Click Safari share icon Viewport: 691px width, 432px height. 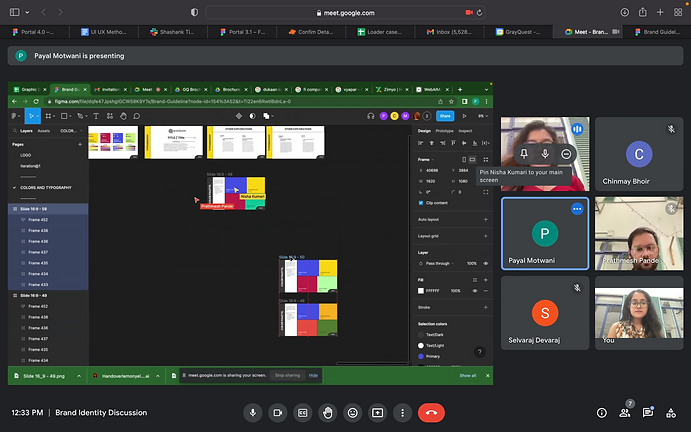(x=643, y=12)
